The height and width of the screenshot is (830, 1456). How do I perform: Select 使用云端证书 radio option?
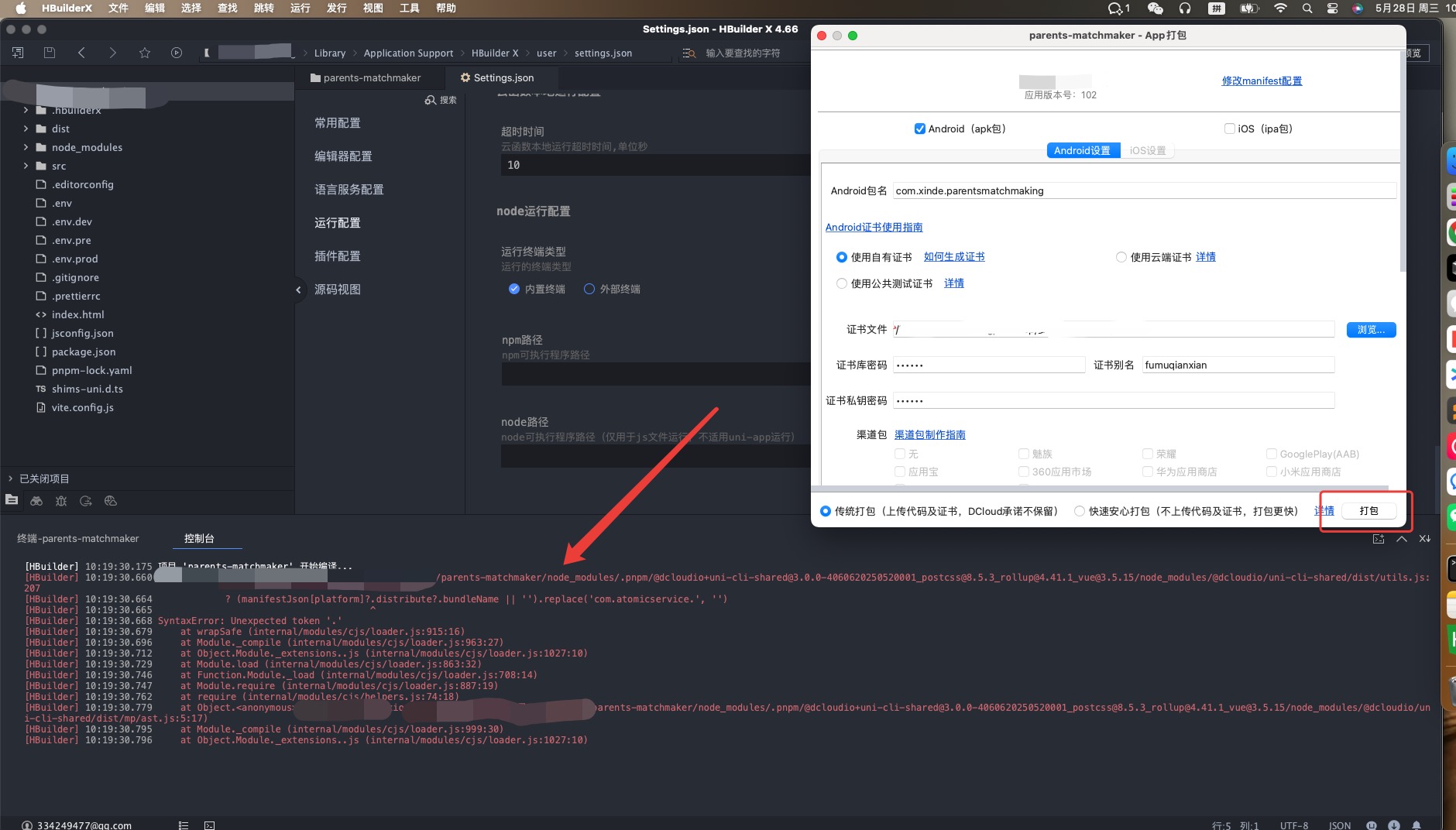coord(1121,257)
